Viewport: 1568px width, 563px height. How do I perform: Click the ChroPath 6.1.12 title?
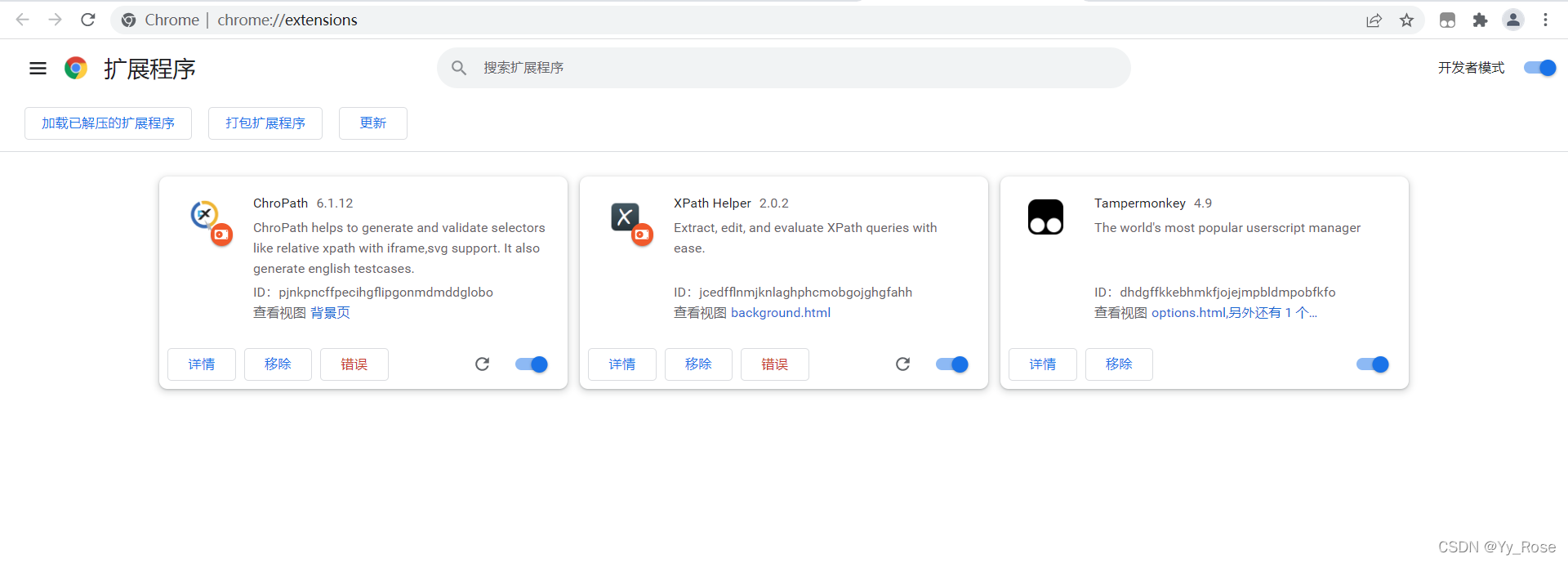[303, 203]
